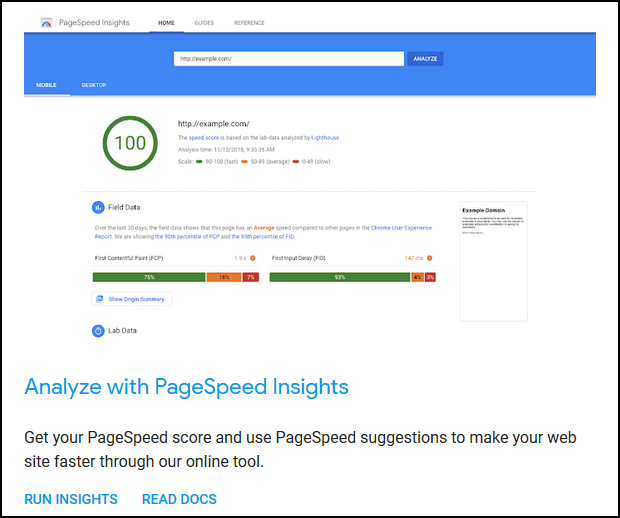Open the HOME tab
This screenshot has height=518, width=620.
pos(166,23)
